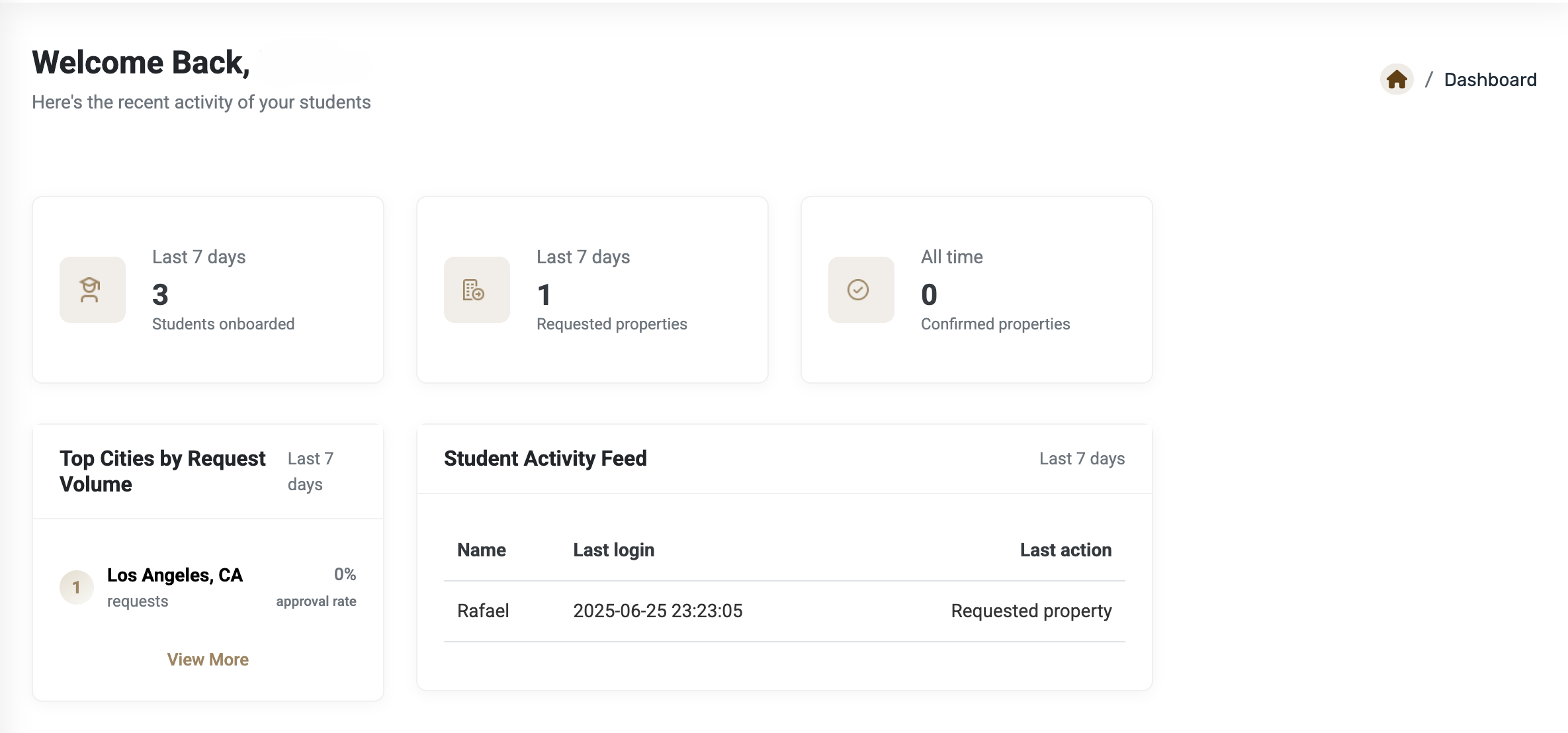1568x733 pixels.
Task: Click the home breadcrumb icon
Action: 1397,79
